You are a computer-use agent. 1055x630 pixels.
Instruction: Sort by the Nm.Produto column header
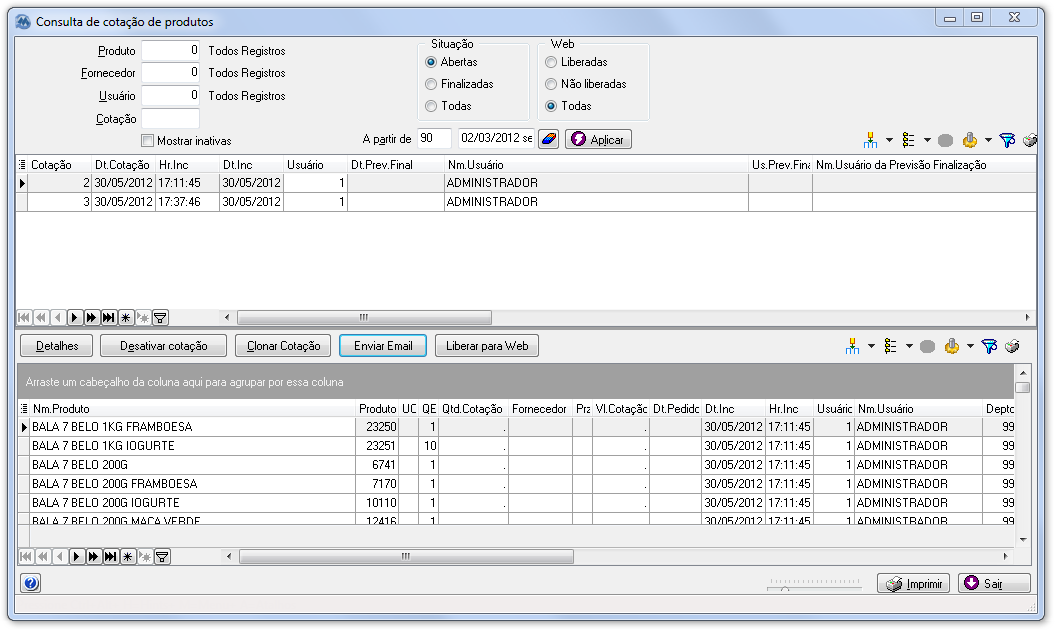(192, 409)
